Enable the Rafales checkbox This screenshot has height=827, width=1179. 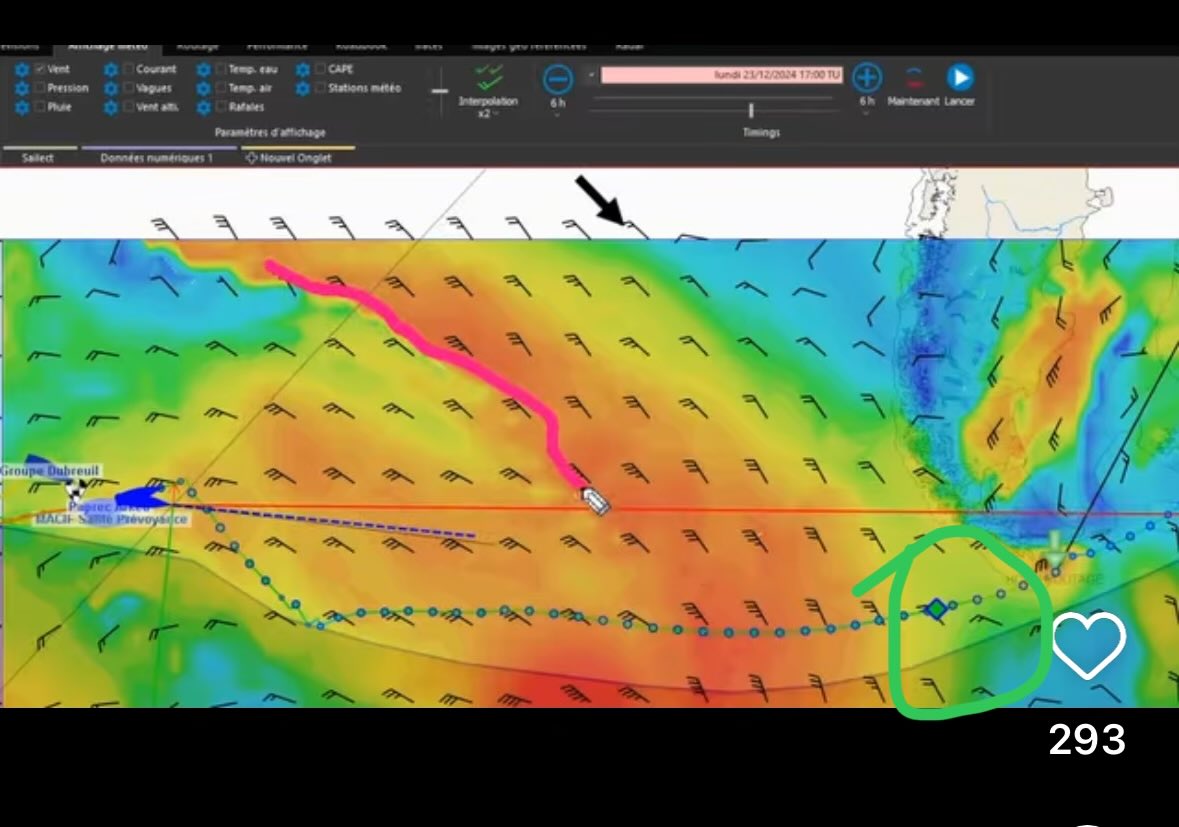click(x=221, y=106)
